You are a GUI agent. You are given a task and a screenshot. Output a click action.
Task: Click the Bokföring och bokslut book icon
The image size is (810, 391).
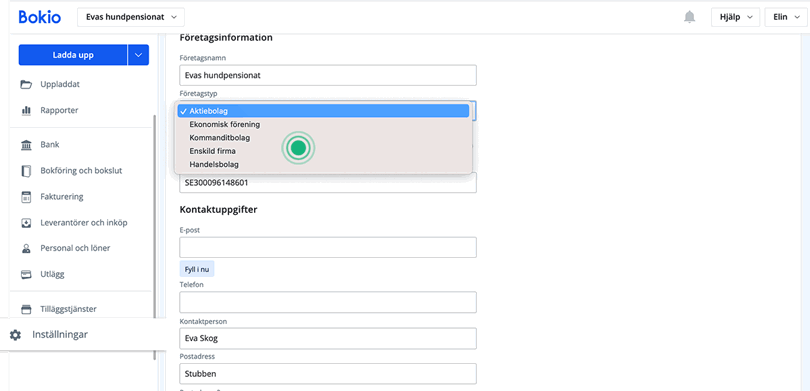tap(26, 171)
